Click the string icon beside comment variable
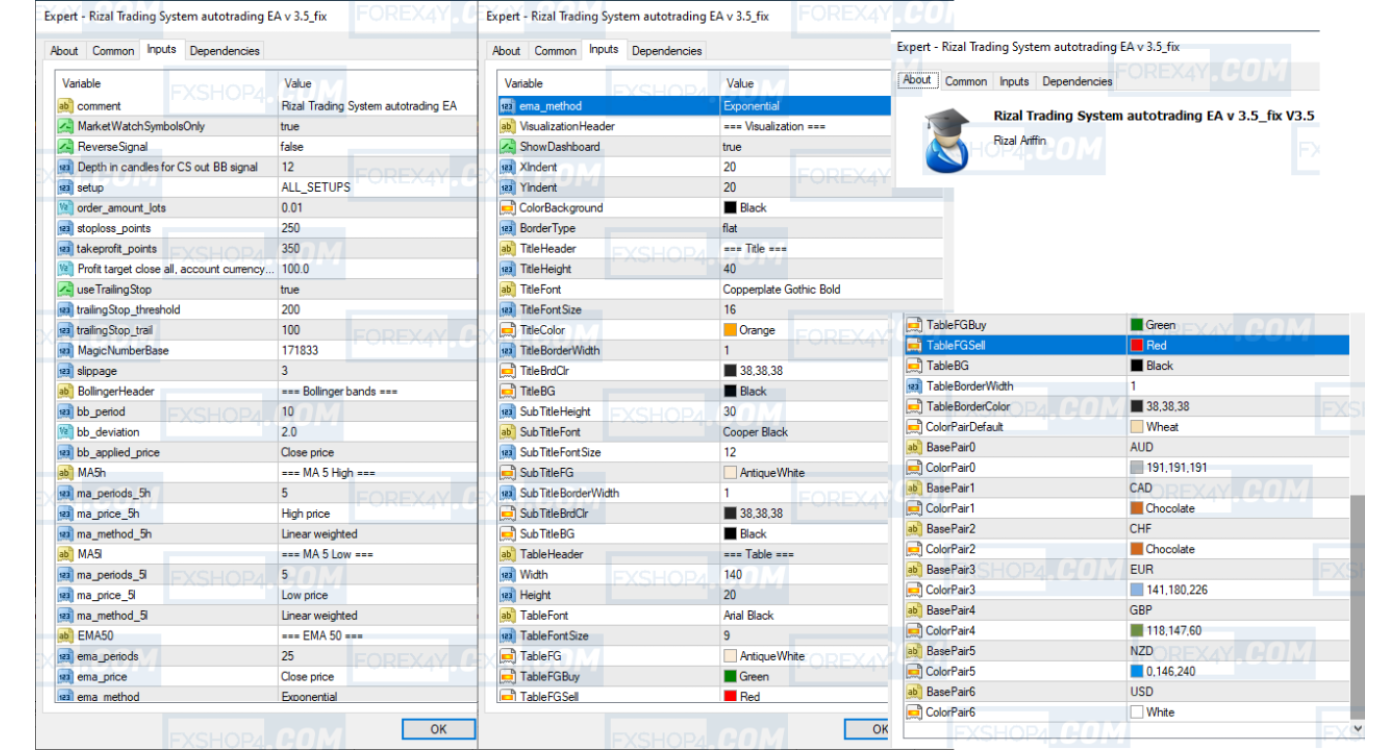The width and height of the screenshot is (1400, 750). [x=65, y=106]
